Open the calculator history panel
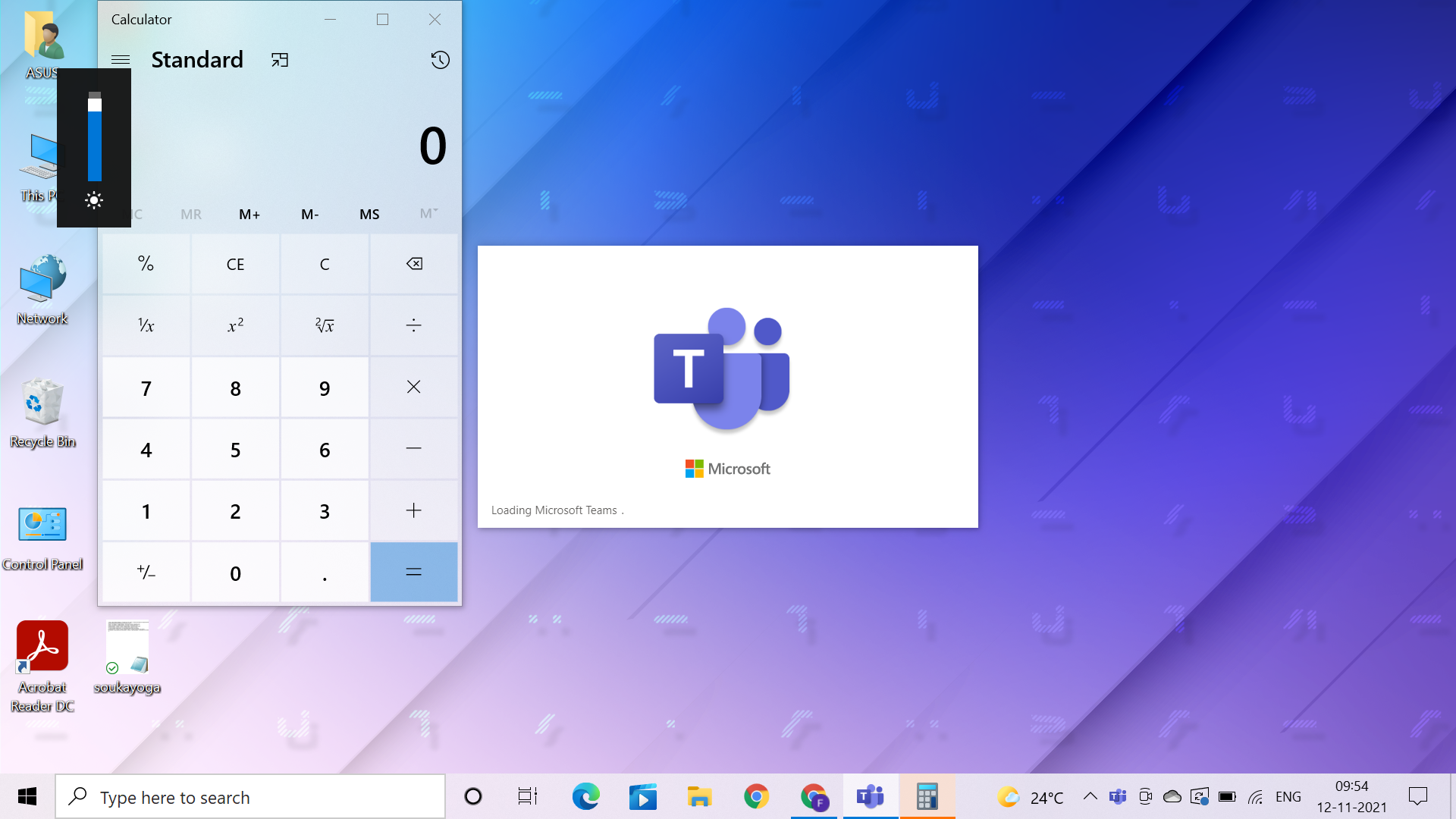 (x=440, y=60)
